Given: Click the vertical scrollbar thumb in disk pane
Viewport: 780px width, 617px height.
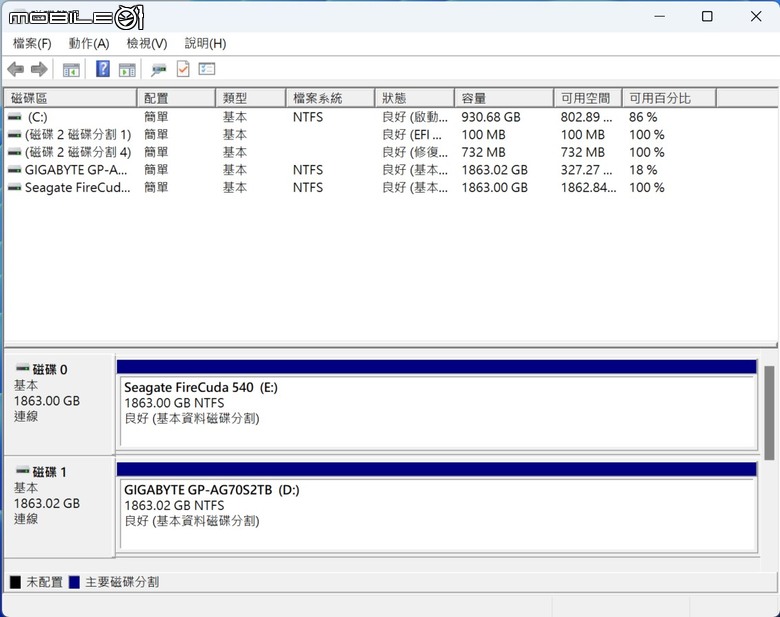Looking at the screenshot, I should click(769, 413).
